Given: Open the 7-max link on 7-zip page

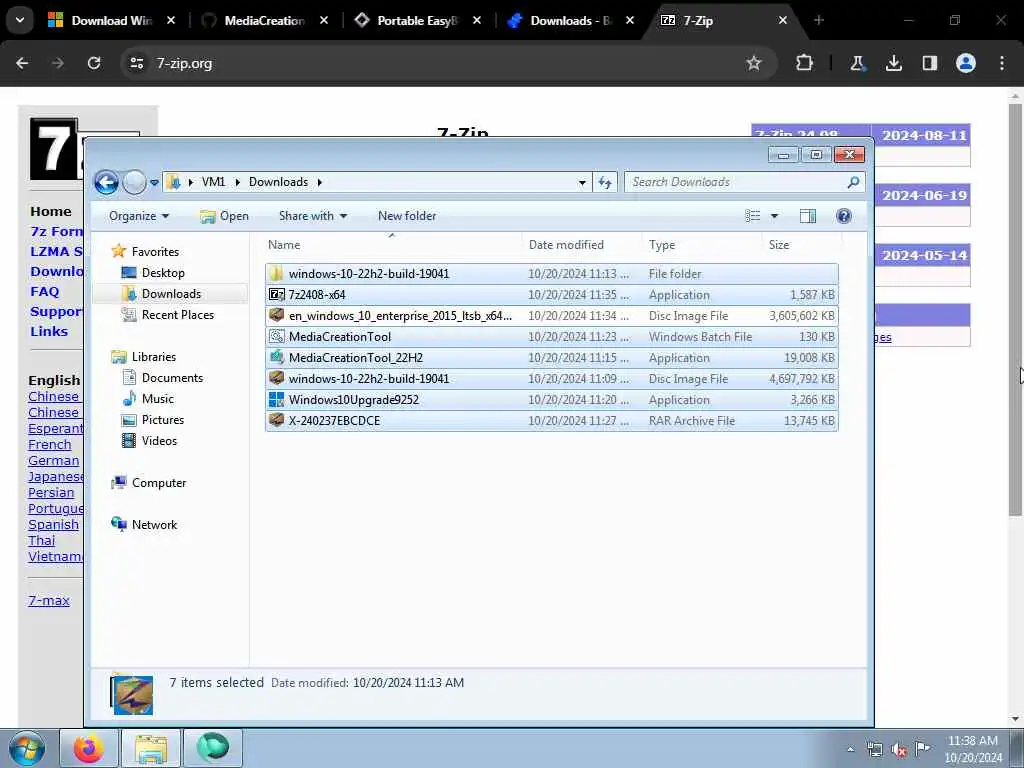Looking at the screenshot, I should [x=49, y=601].
